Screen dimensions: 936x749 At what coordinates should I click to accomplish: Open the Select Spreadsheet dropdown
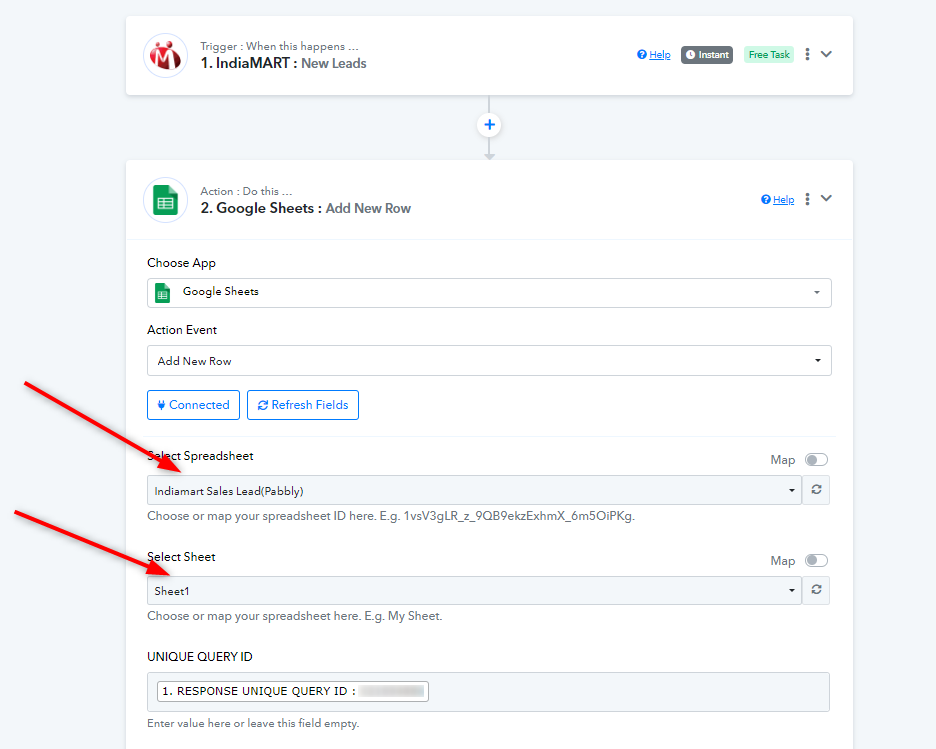[474, 490]
